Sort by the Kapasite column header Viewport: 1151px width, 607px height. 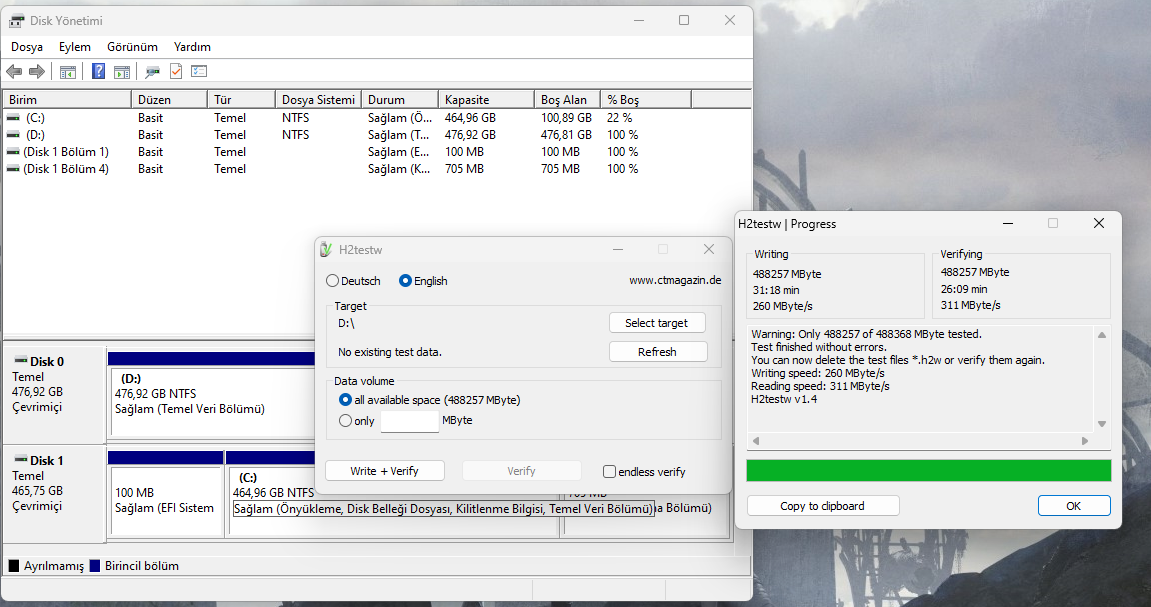point(486,99)
